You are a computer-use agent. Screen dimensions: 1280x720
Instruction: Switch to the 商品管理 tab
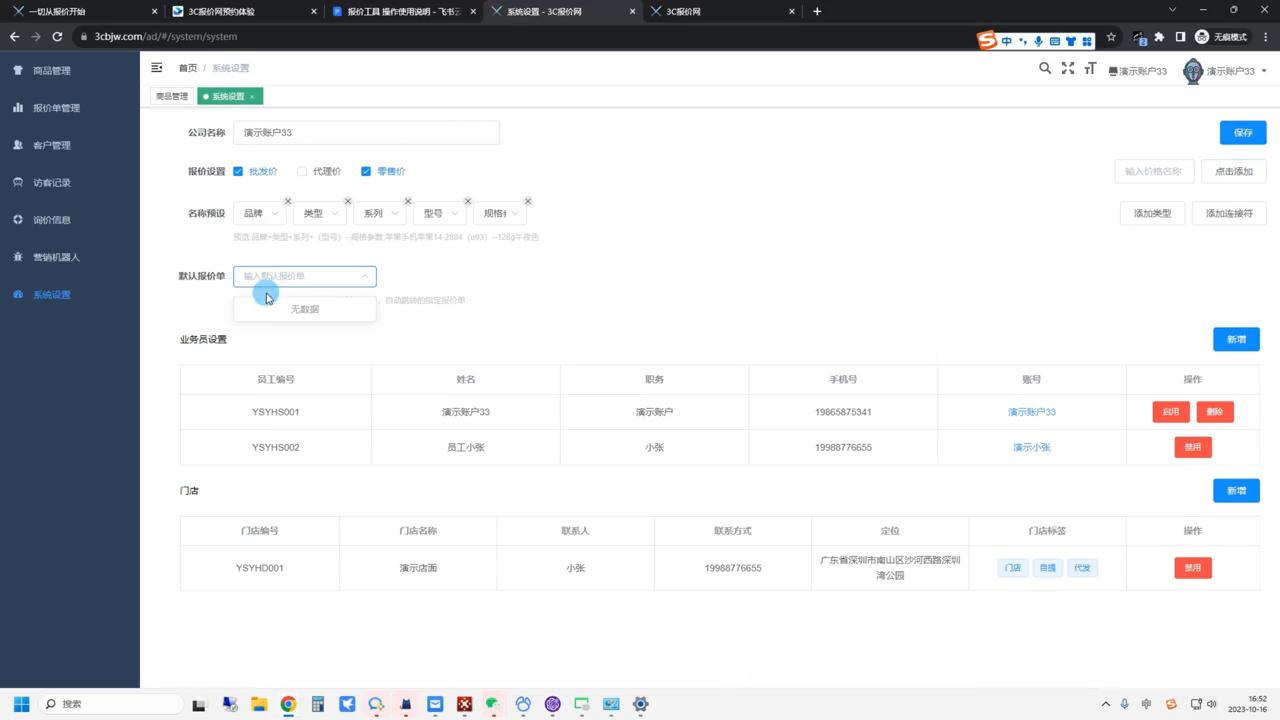click(x=171, y=96)
